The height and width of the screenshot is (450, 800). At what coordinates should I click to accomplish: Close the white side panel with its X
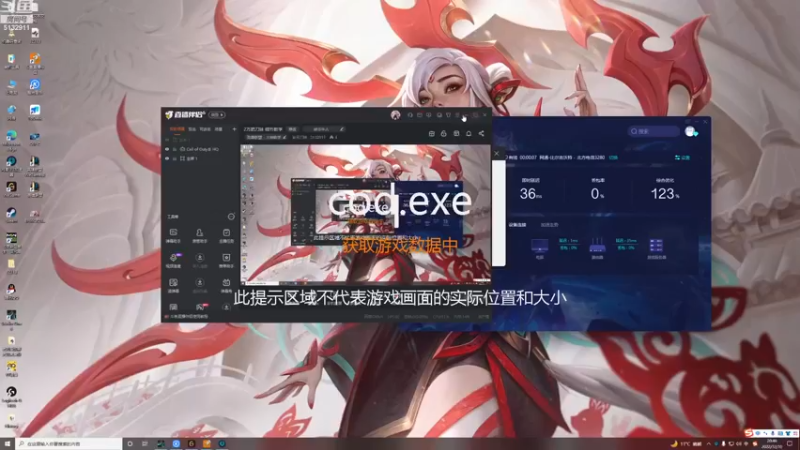pos(496,153)
